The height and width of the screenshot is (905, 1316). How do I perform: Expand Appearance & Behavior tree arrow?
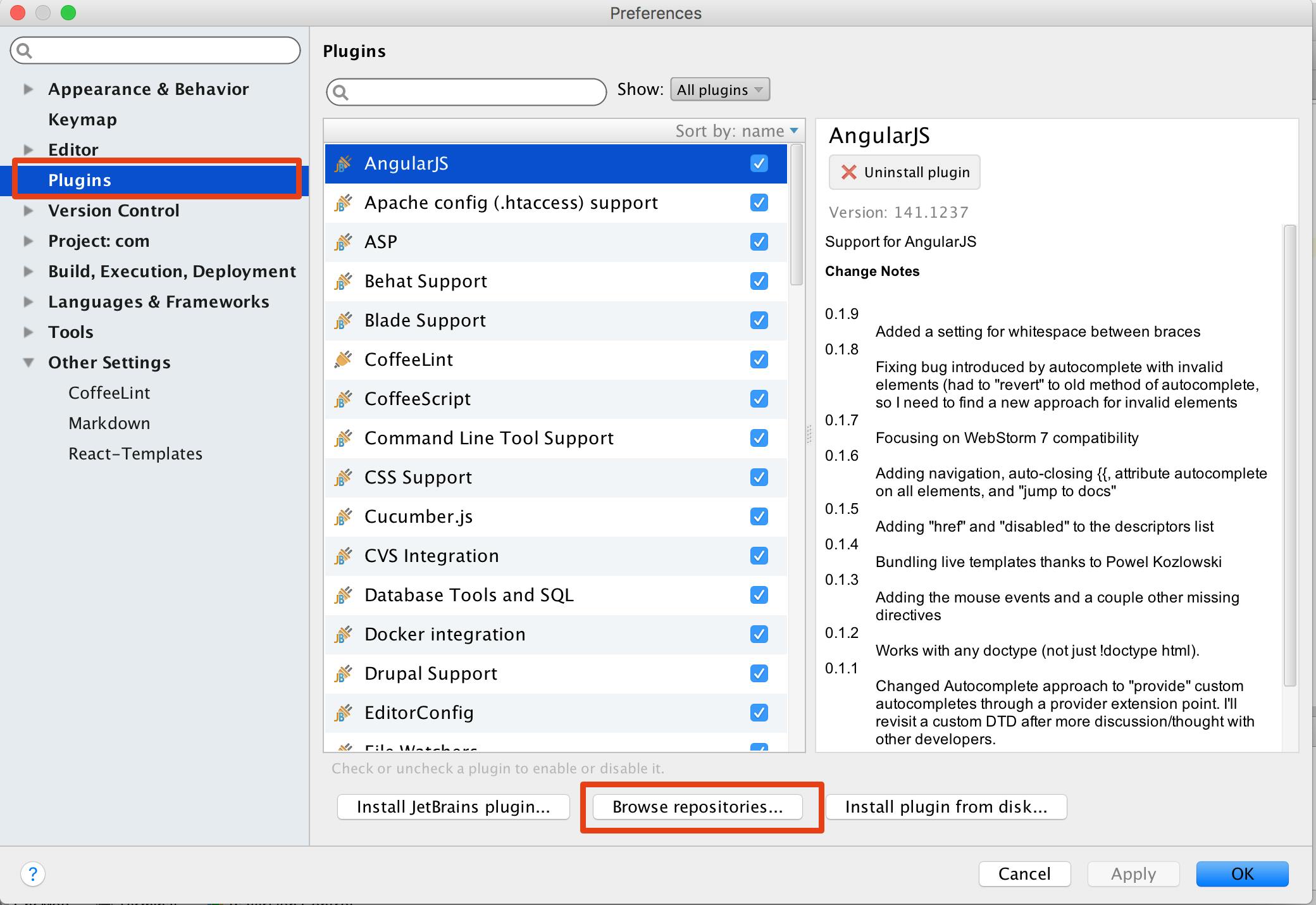[28, 89]
